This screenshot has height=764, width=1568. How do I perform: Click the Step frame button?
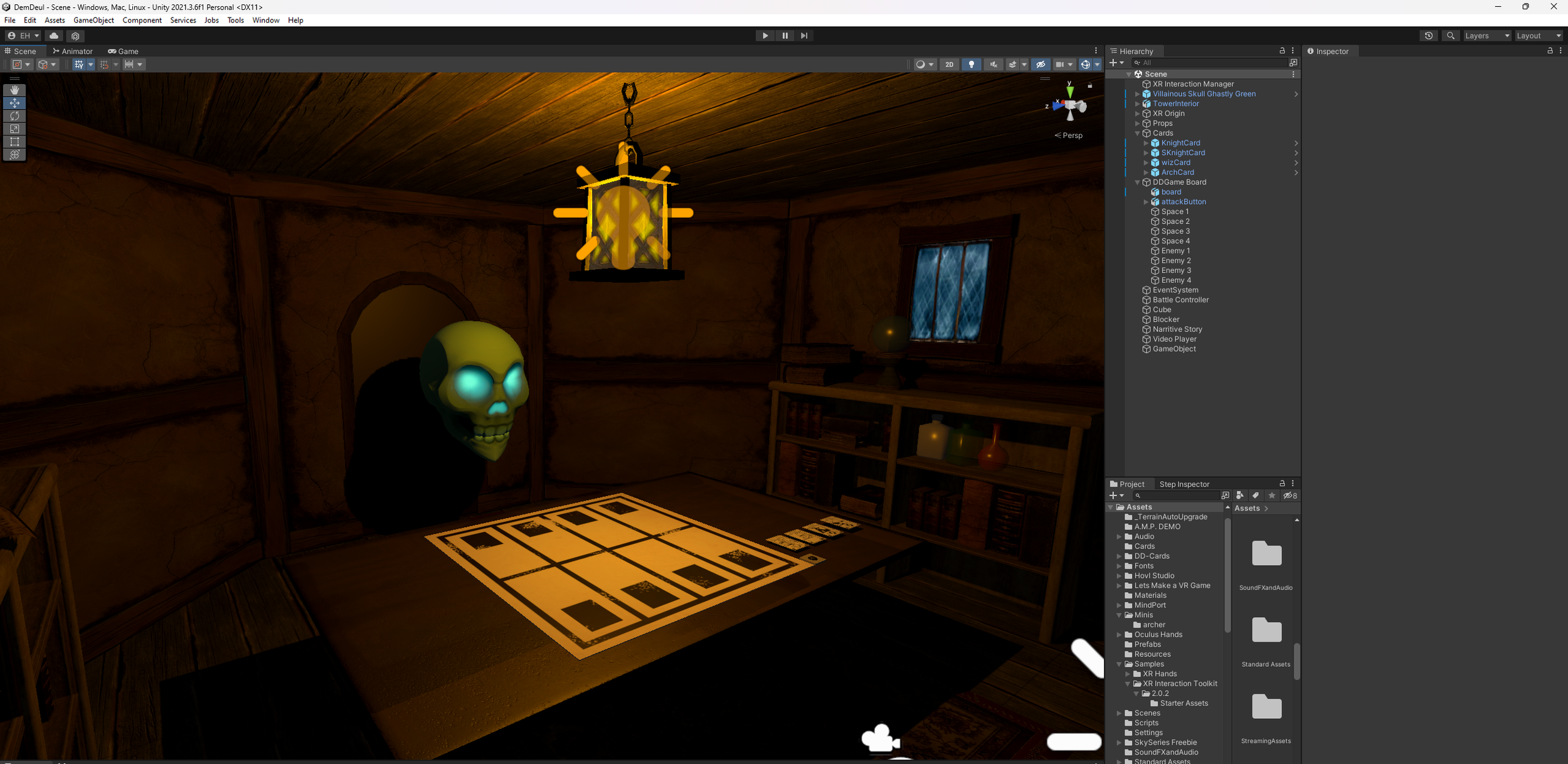point(804,36)
